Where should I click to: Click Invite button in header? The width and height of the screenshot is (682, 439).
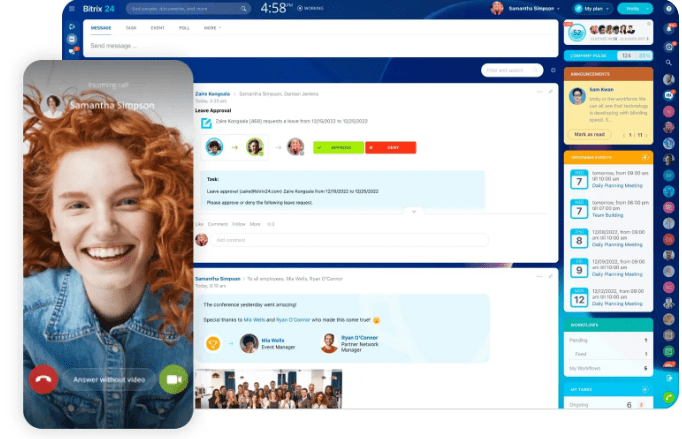coord(632,9)
